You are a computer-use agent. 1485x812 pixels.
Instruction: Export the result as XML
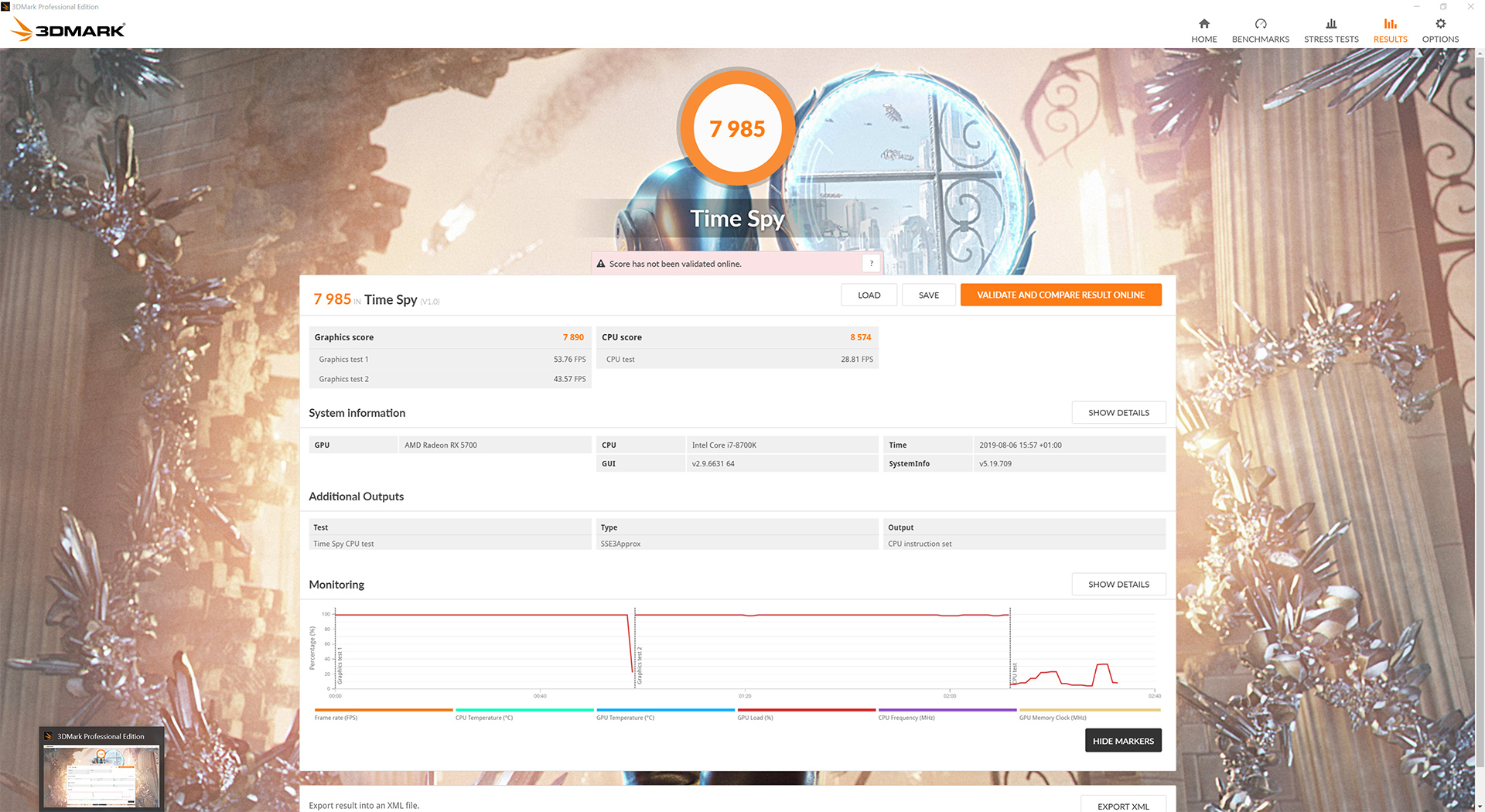point(1123,806)
